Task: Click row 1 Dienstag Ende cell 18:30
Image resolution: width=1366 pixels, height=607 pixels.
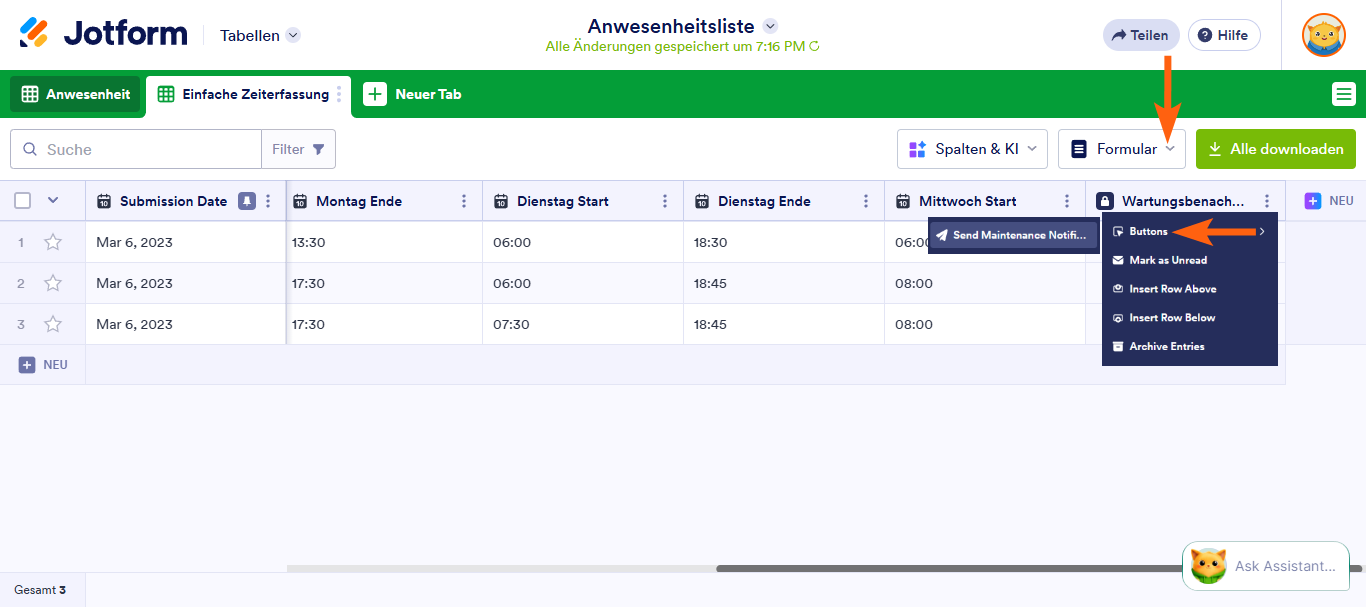Action: point(784,242)
